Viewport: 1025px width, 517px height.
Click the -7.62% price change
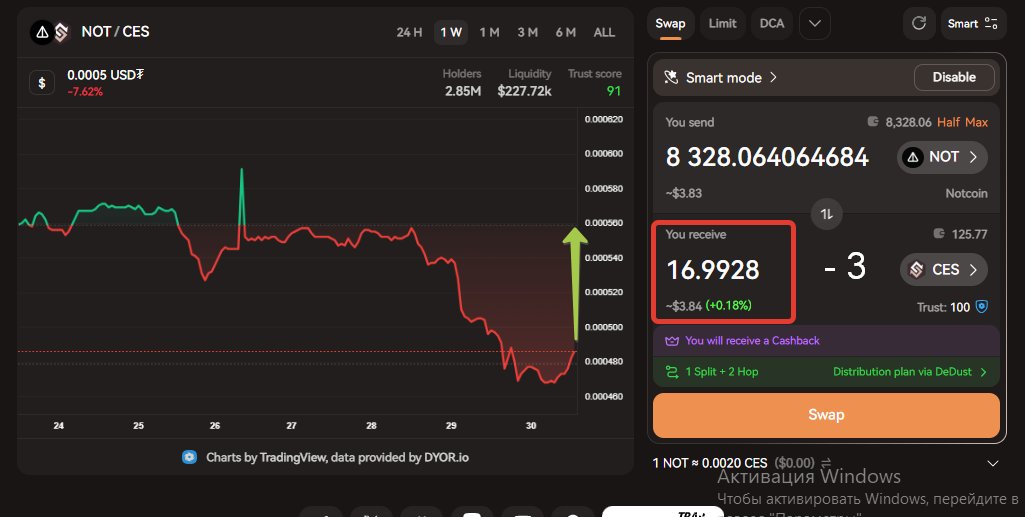click(85, 92)
